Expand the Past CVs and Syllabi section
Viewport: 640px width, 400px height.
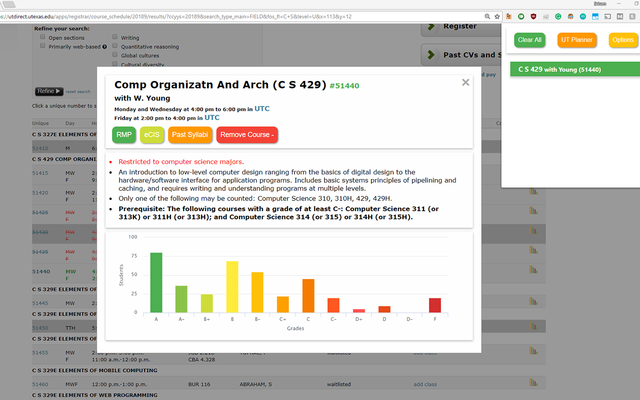tap(430, 55)
